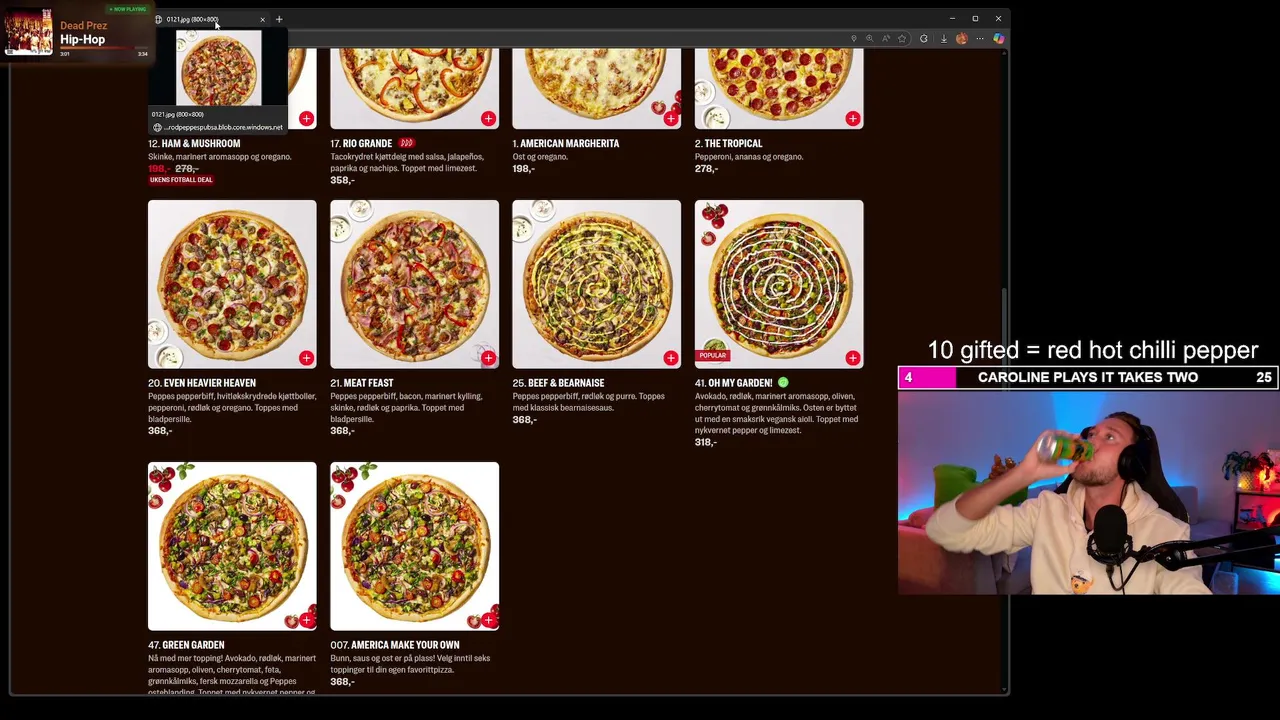The image size is (1280, 720).
Task: Add American Margherita with plus icon
Action: [x=670, y=119]
